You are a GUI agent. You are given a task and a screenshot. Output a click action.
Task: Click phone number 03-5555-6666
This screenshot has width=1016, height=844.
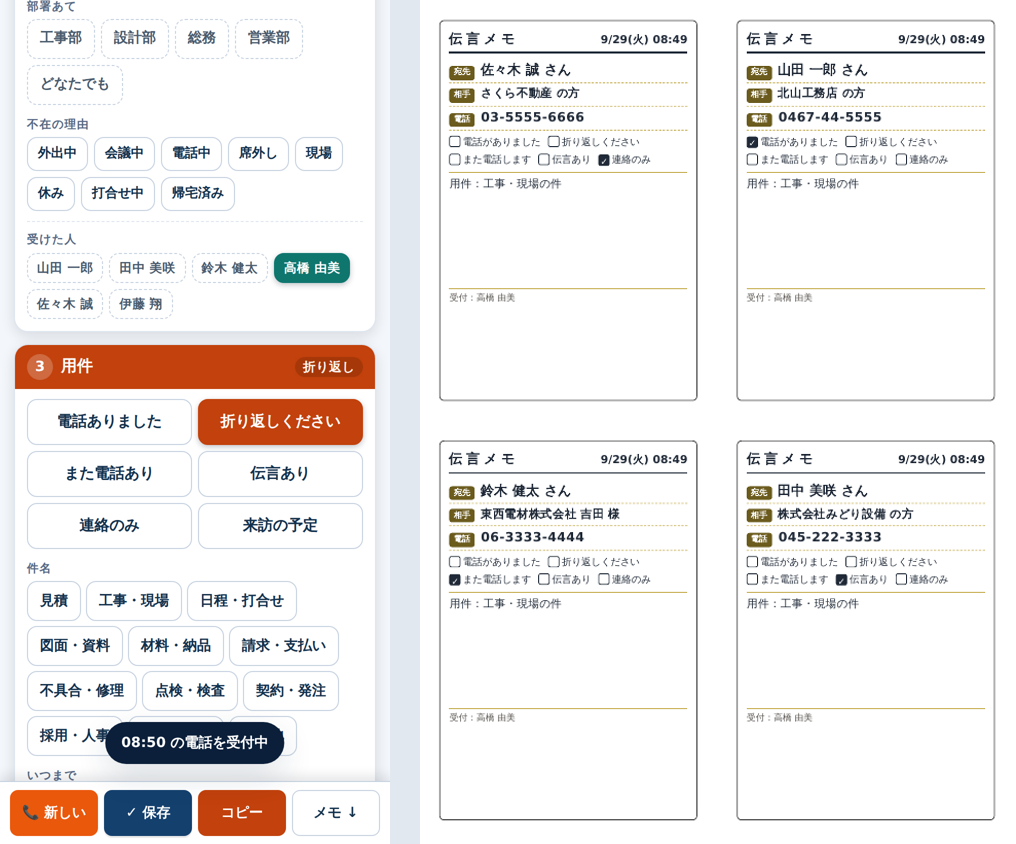pyautogui.click(x=532, y=117)
